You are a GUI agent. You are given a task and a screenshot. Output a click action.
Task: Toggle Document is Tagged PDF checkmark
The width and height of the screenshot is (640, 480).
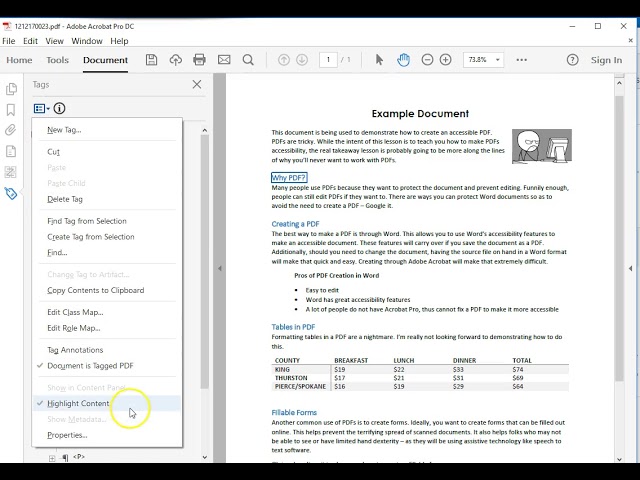pyautogui.click(x=90, y=366)
